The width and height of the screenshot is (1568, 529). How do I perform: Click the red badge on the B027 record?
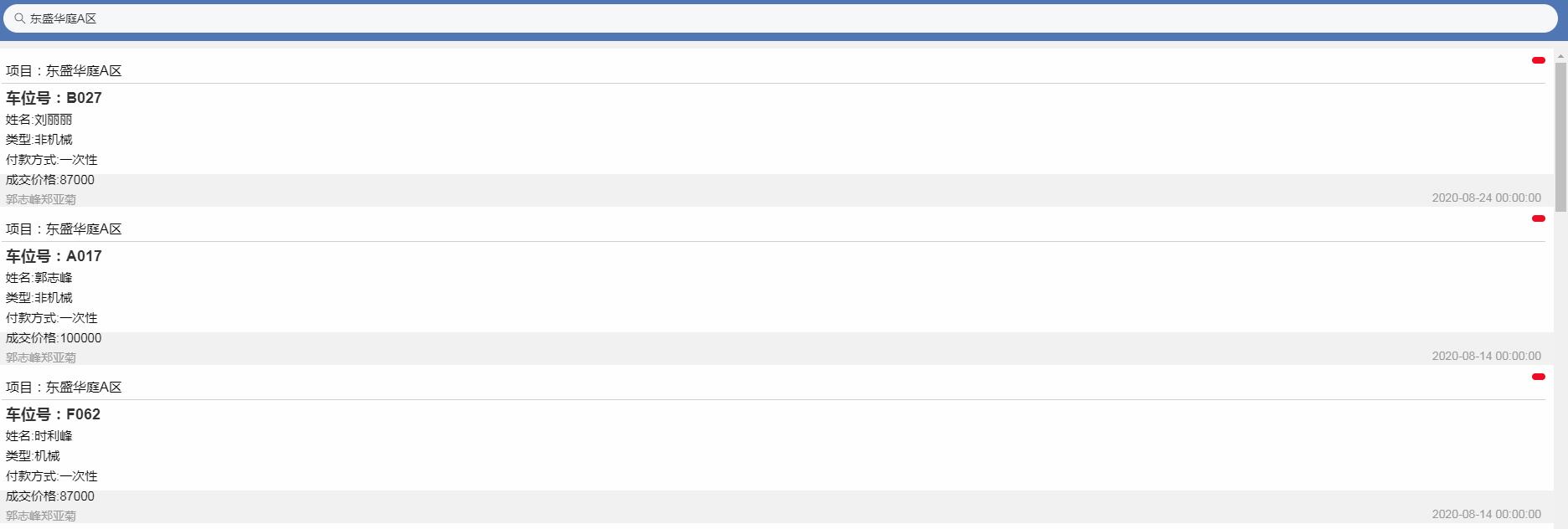click(1538, 60)
